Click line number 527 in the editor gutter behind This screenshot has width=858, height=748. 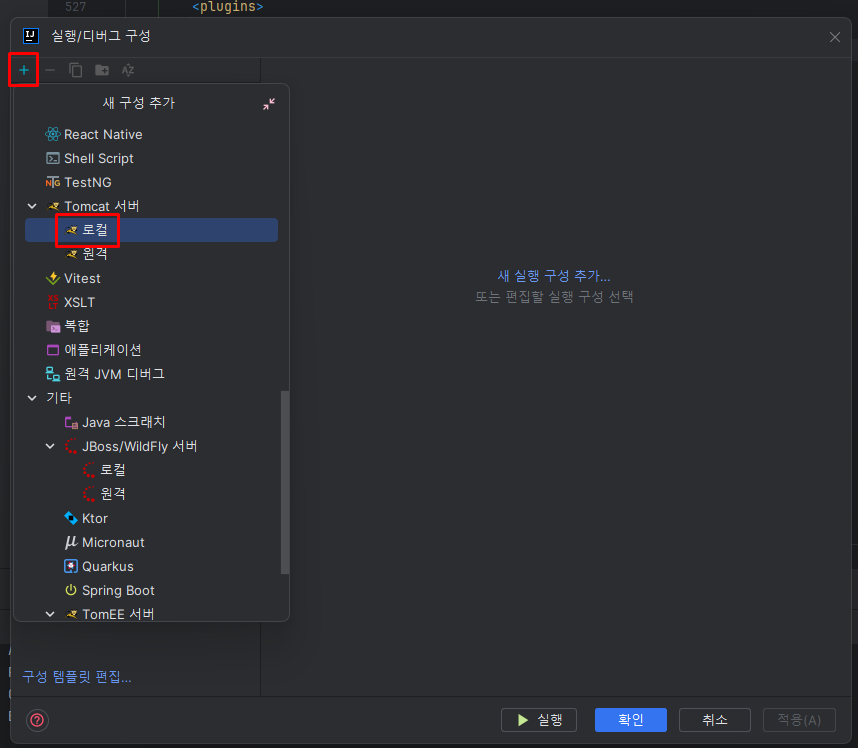point(76,7)
